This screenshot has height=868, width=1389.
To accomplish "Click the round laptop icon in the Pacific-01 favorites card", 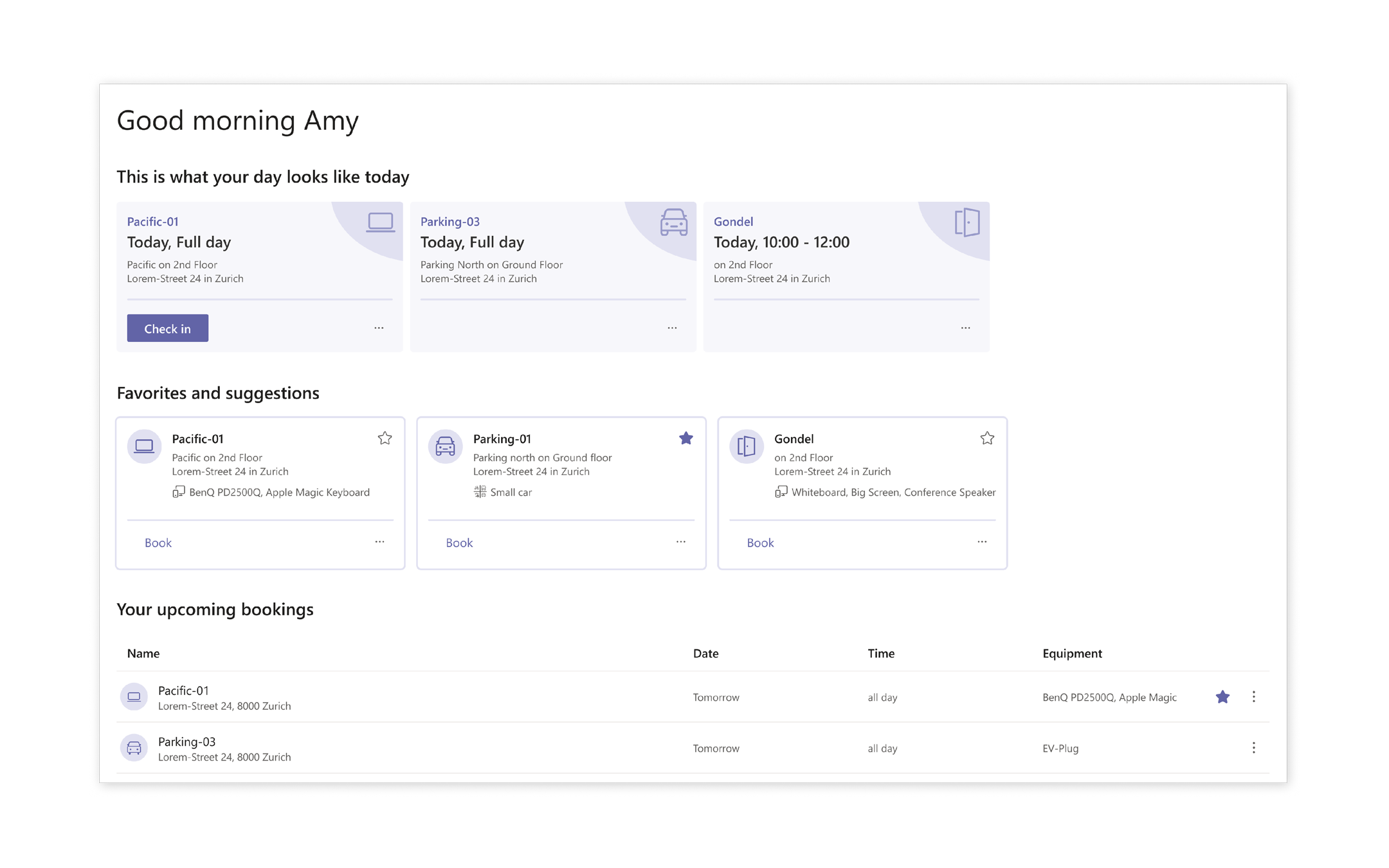I will (144, 446).
